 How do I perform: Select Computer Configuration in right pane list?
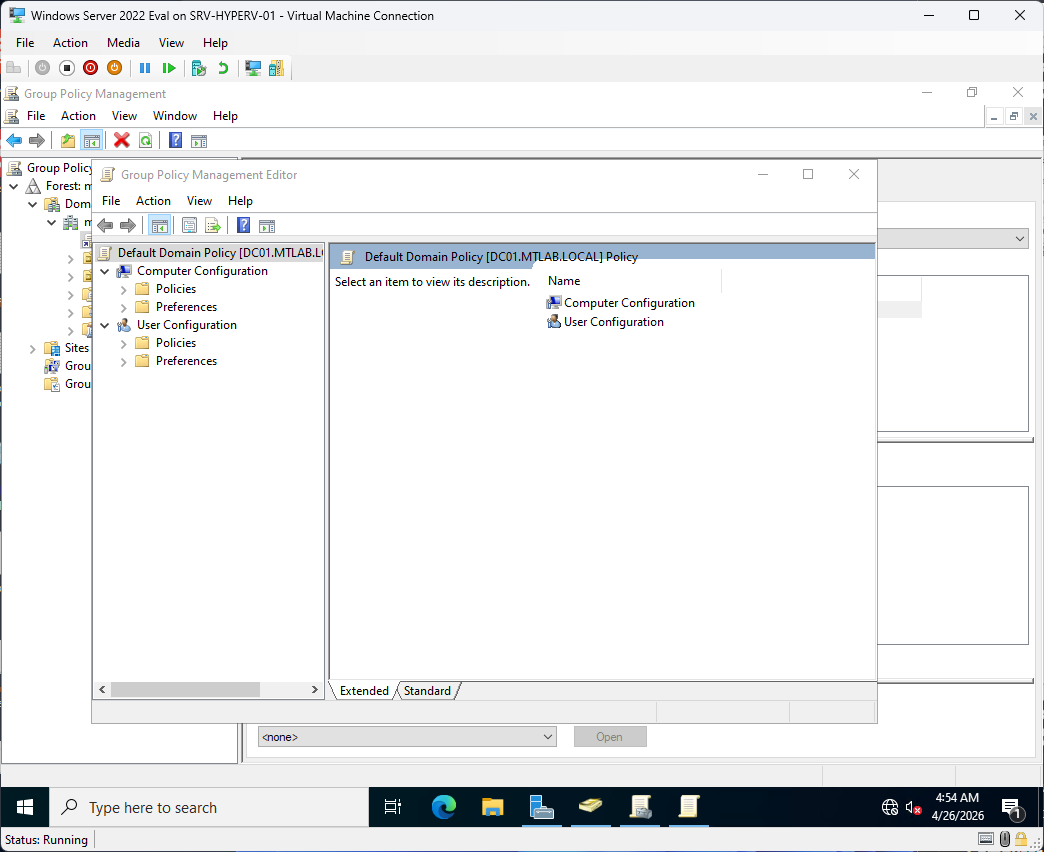click(621, 303)
